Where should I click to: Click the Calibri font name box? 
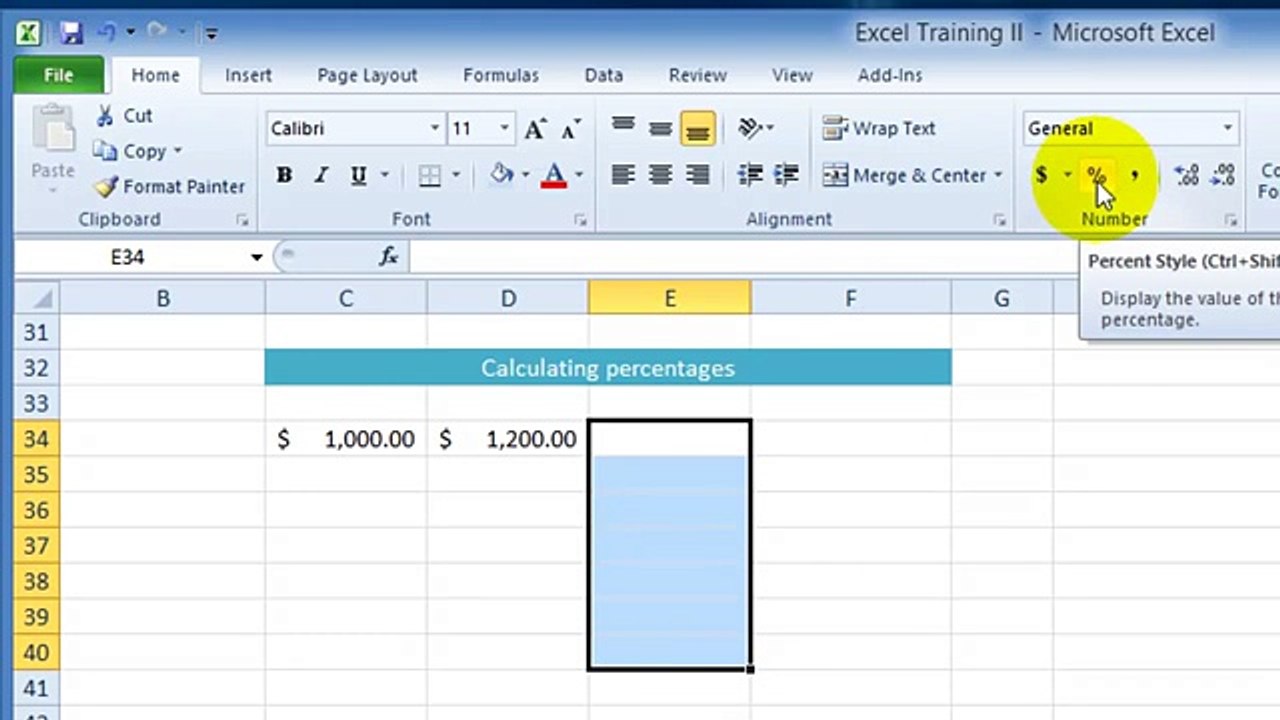348,128
